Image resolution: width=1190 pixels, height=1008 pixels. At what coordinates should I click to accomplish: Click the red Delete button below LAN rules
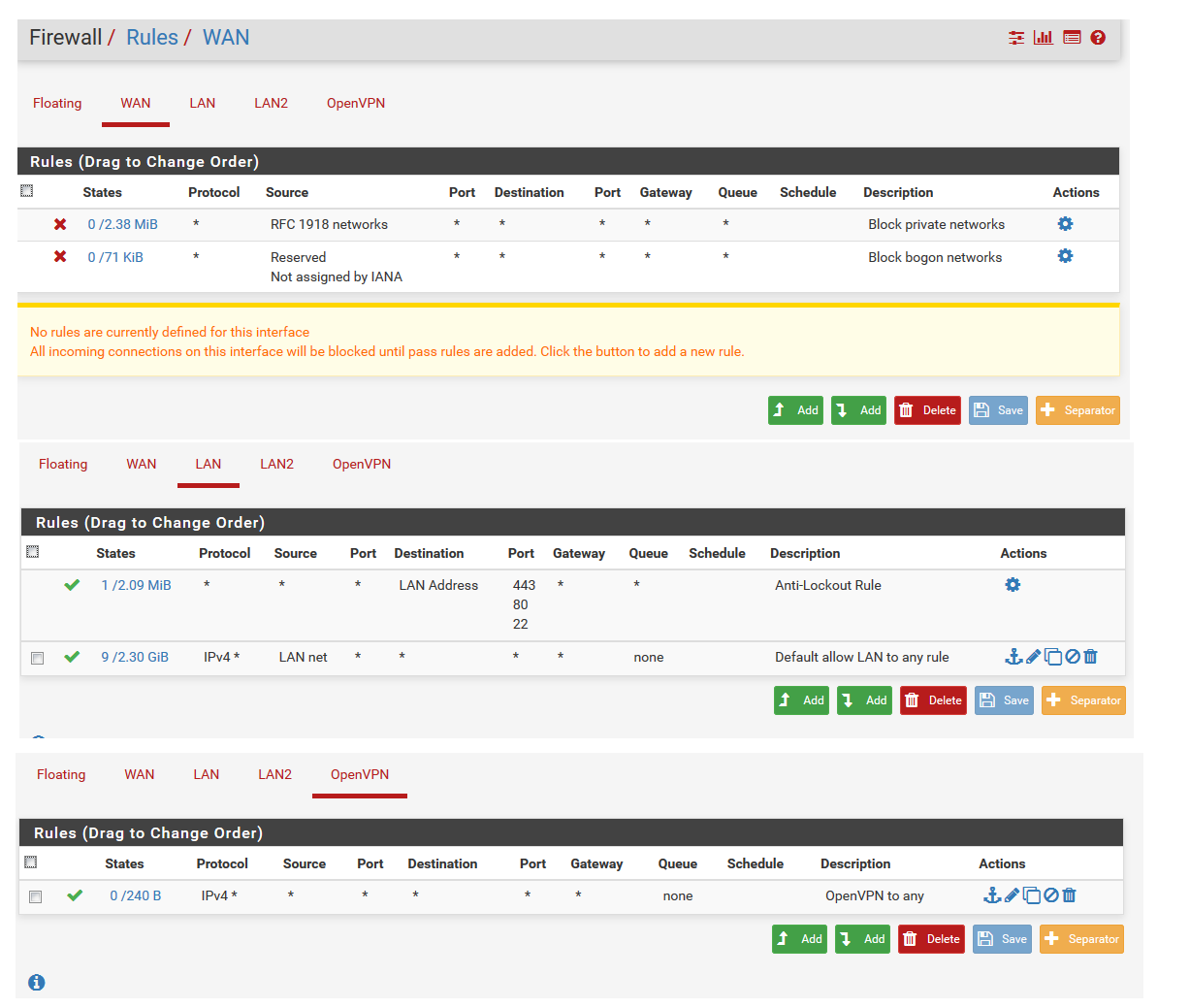click(x=933, y=700)
